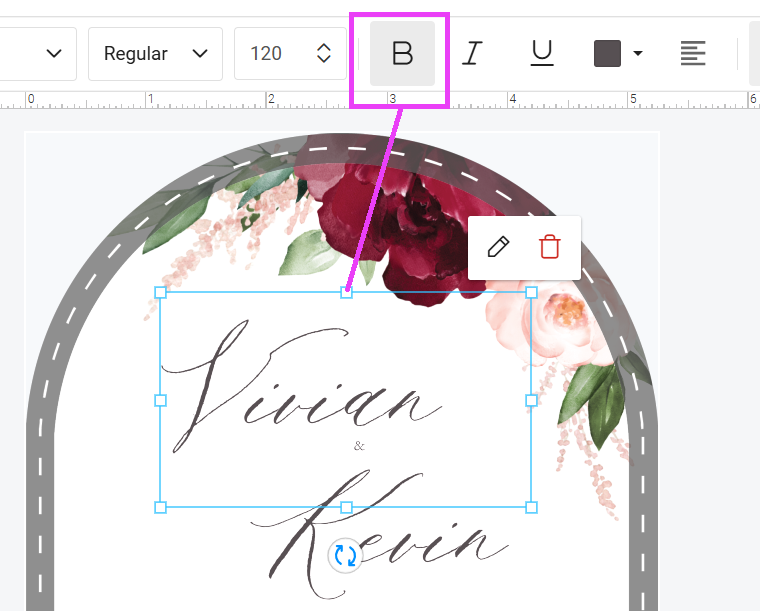Toggle Underline formatting button

[541, 53]
